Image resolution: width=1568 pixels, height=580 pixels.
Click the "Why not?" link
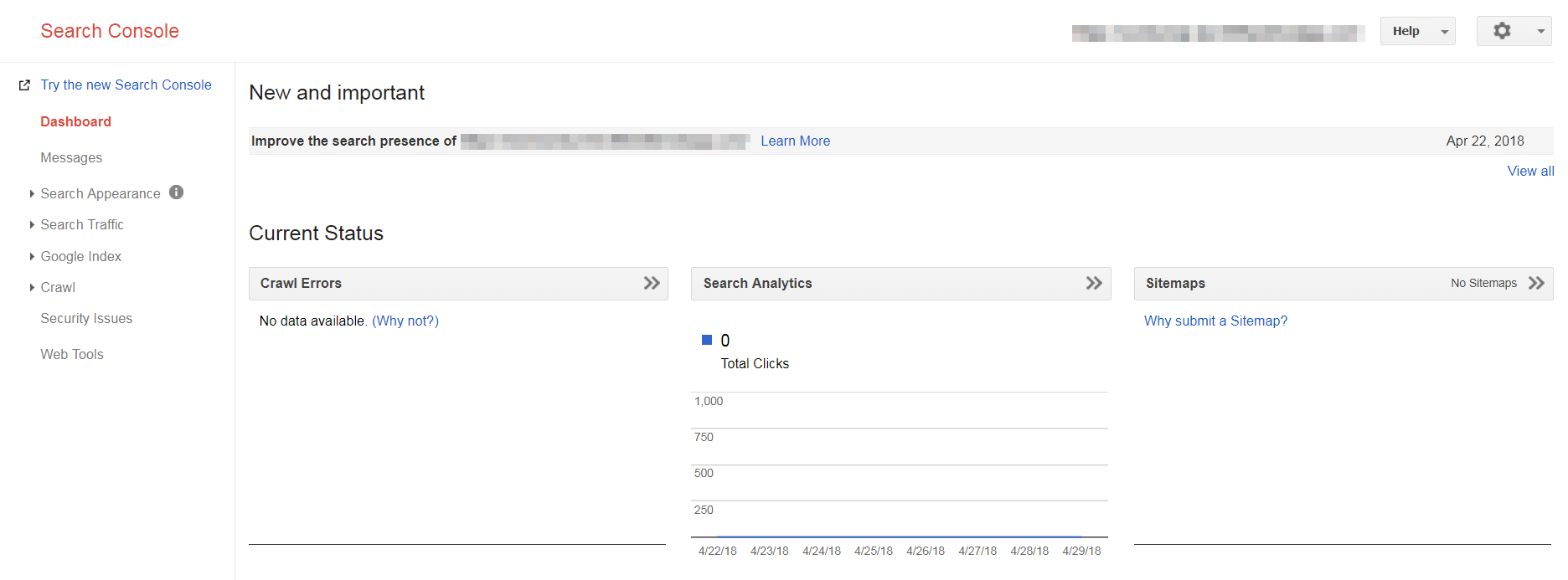[405, 321]
